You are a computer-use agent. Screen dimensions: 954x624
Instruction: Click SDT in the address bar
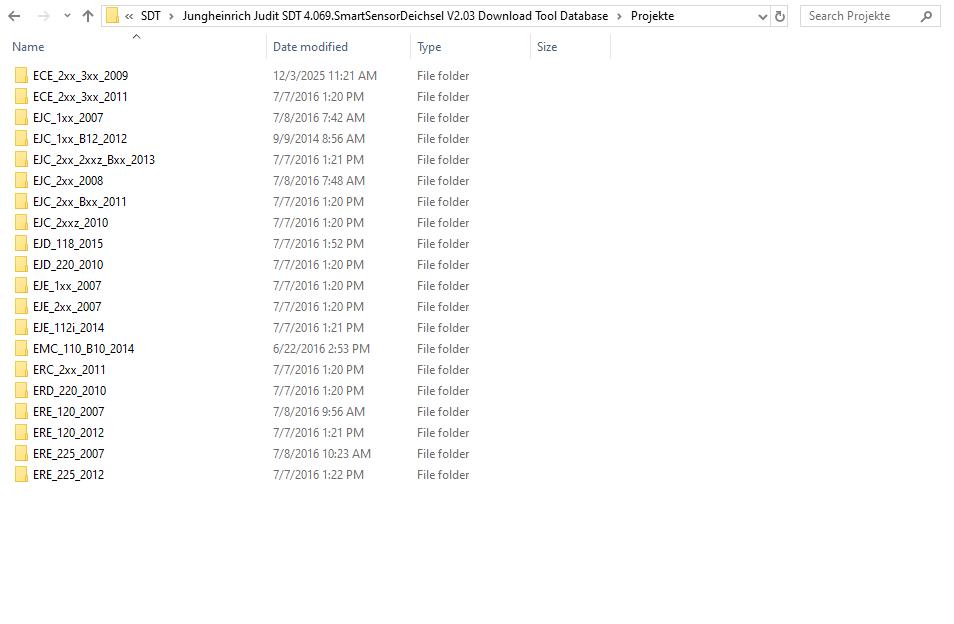pyautogui.click(x=151, y=16)
